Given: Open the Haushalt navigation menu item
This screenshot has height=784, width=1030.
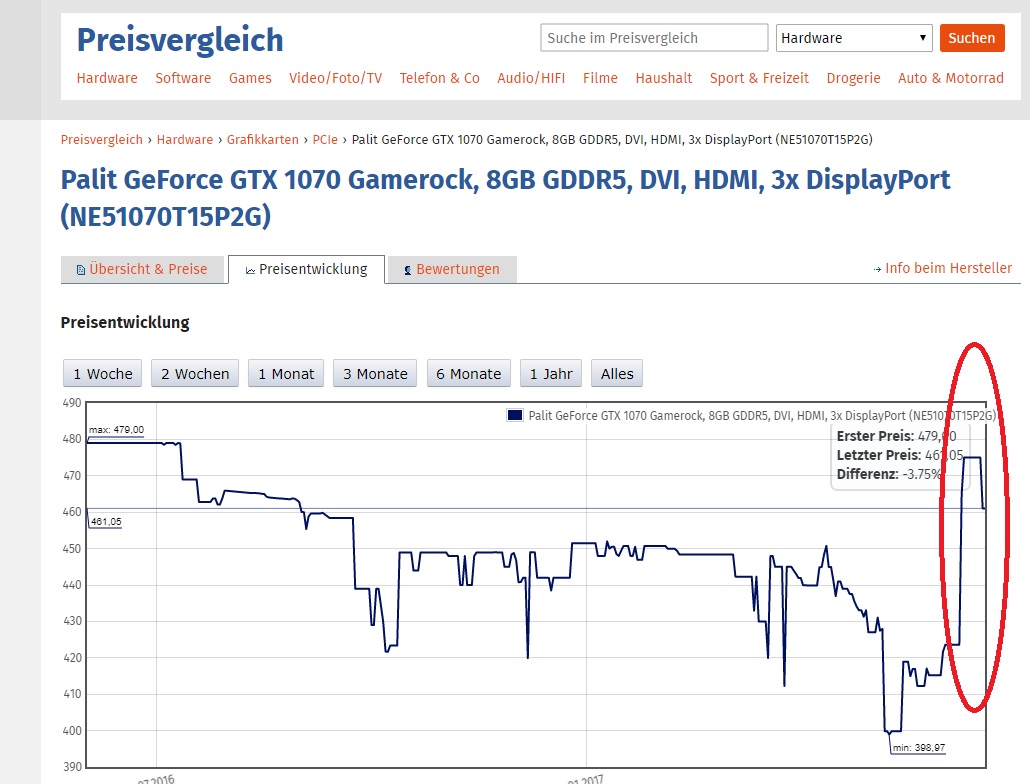Looking at the screenshot, I should (663, 78).
